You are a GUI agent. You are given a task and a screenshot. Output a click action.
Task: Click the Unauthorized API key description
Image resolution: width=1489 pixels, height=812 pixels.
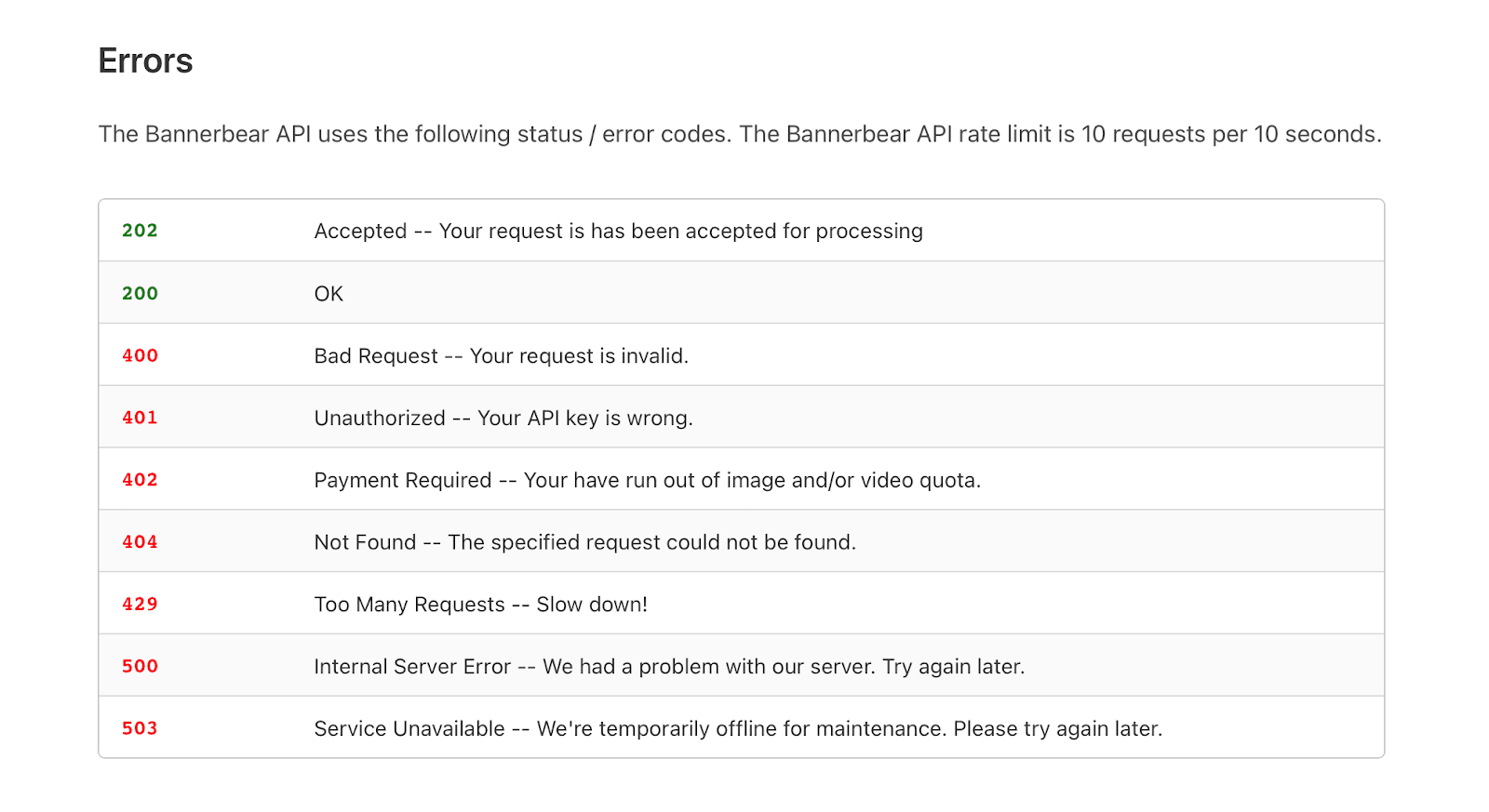(x=503, y=419)
